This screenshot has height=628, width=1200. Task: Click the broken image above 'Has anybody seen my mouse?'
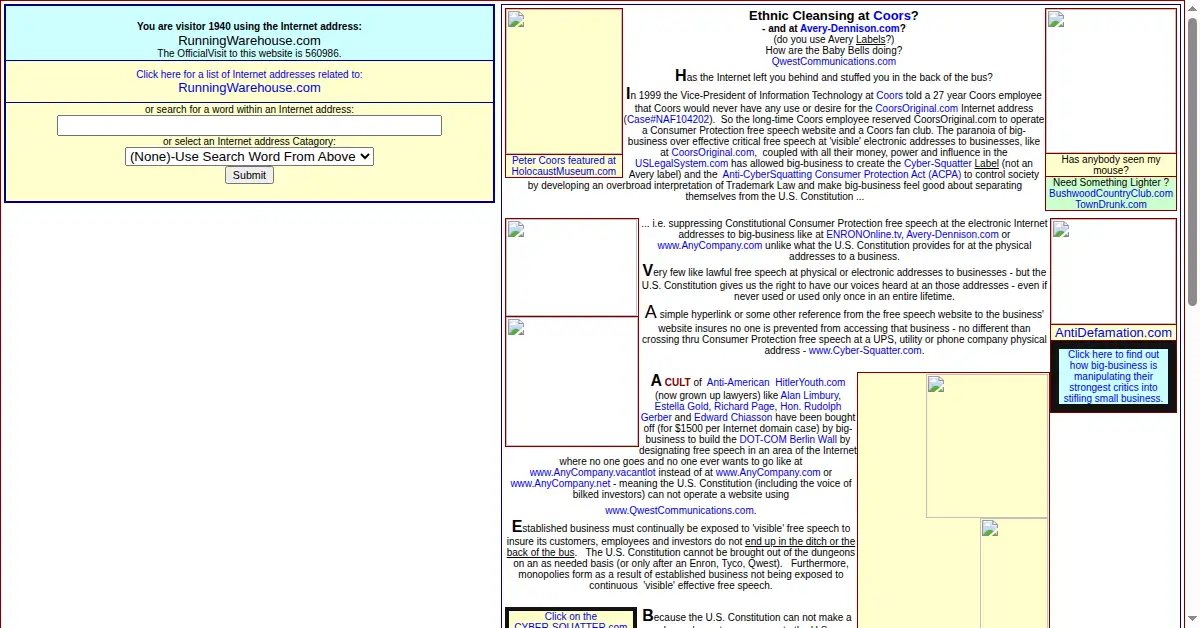coord(1111,81)
